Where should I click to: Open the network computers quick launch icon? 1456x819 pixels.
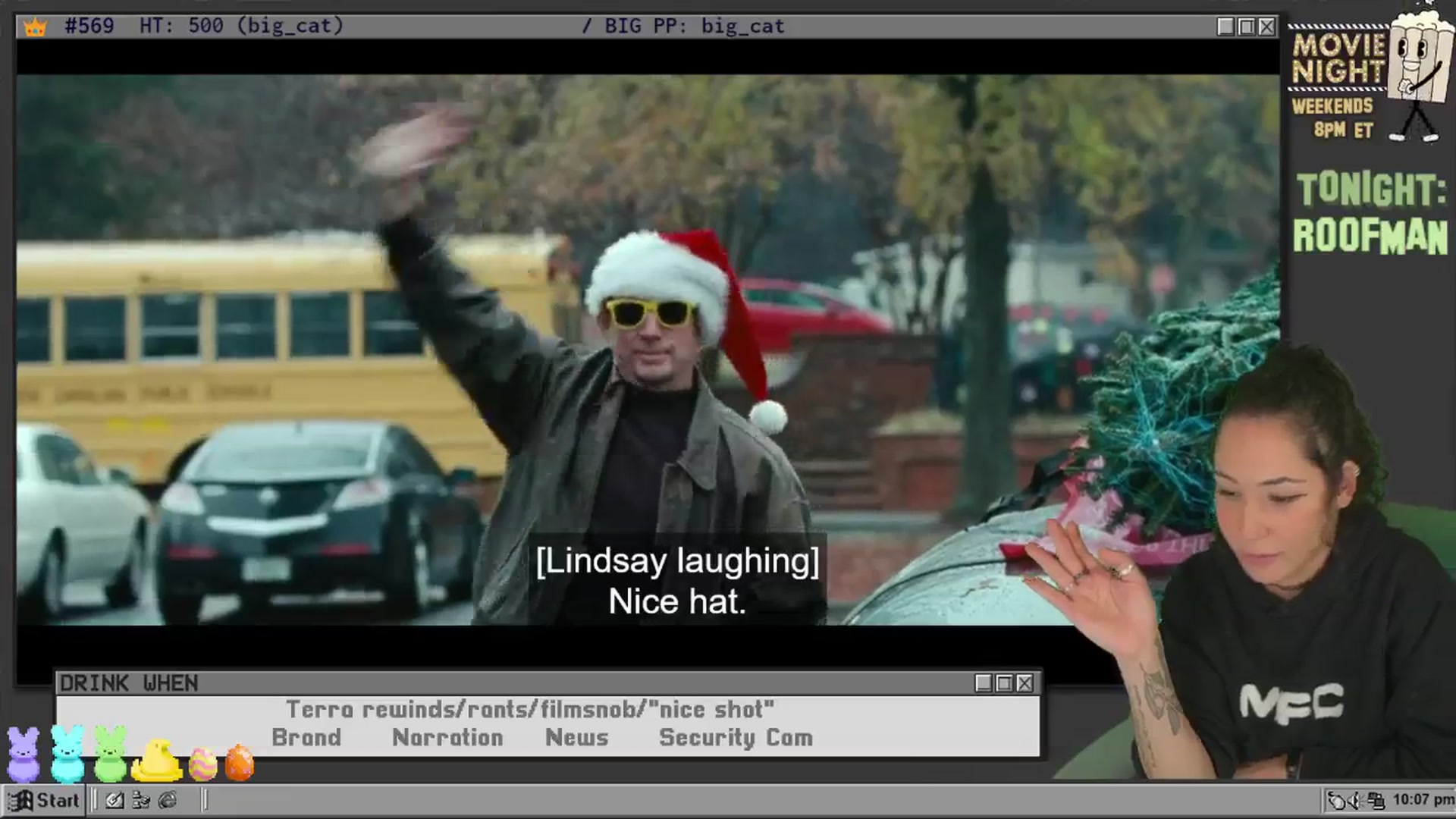141,800
